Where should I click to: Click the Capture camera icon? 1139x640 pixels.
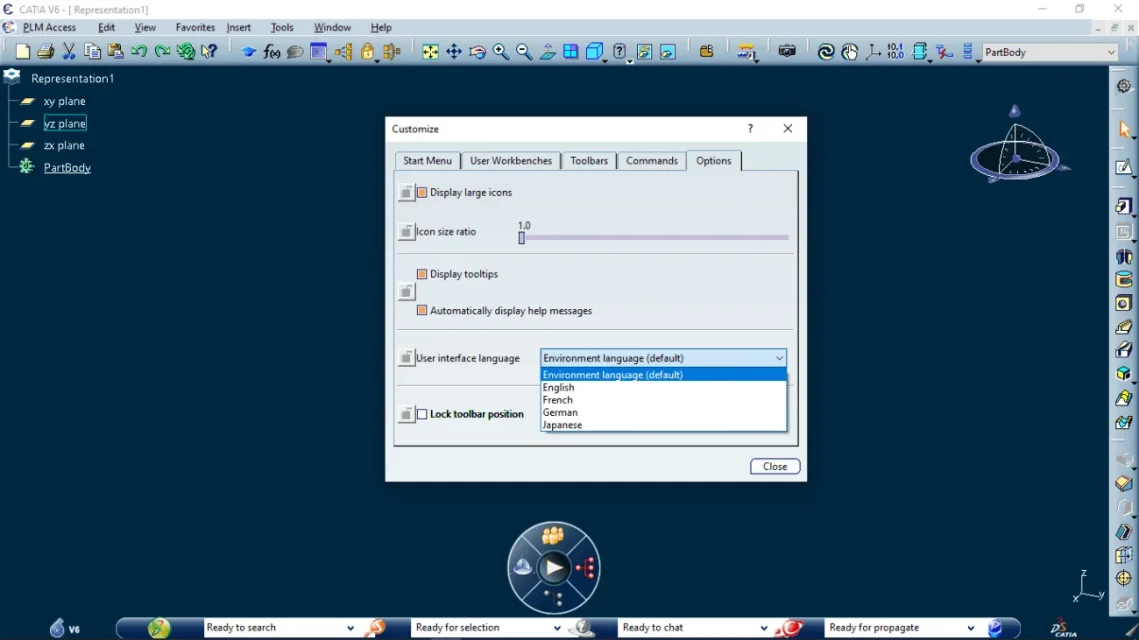787,52
